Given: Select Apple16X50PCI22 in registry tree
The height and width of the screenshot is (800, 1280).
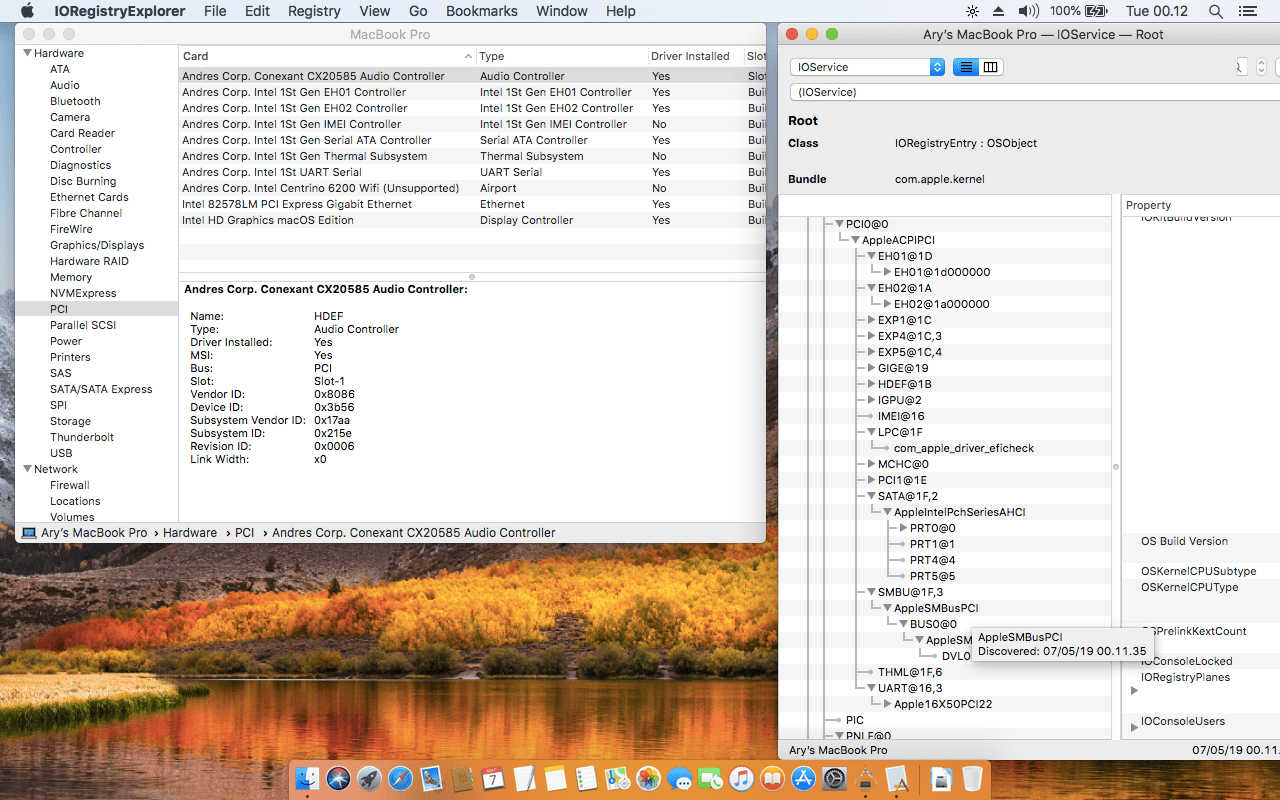Looking at the screenshot, I should pyautogui.click(x=943, y=704).
